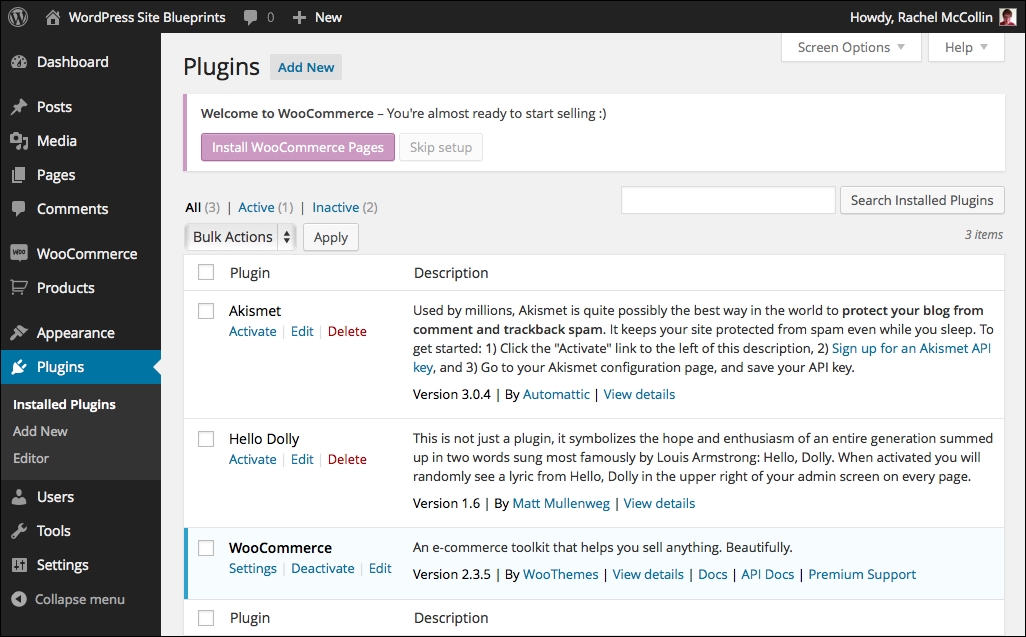
Task: Click the WooCommerce Woo icon in sidebar
Action: click(19, 253)
